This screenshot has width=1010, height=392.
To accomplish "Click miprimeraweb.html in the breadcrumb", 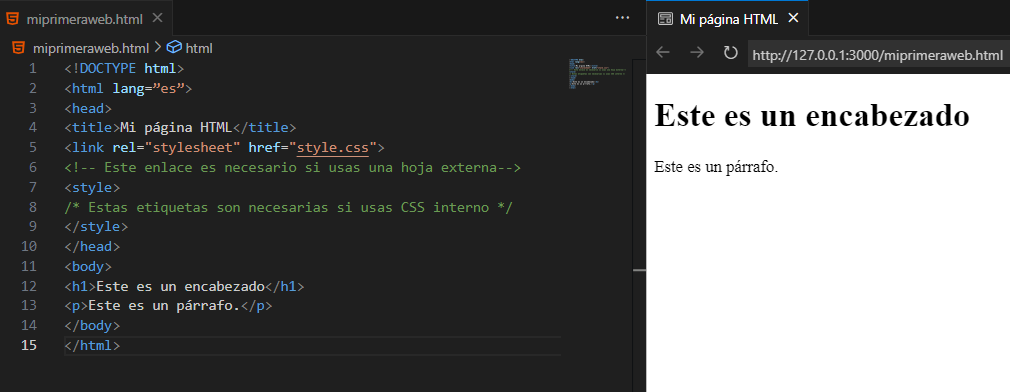I will [90, 48].
